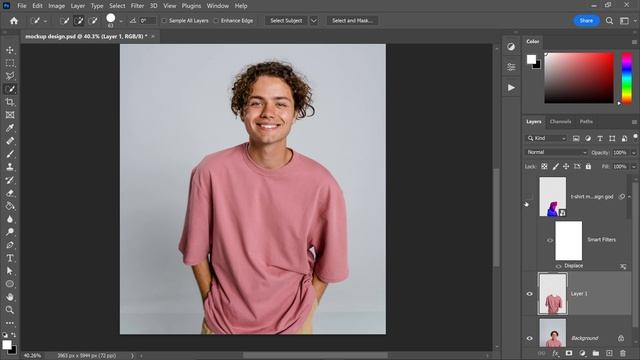Click the blue Share button
The image size is (640, 360).
click(586, 21)
